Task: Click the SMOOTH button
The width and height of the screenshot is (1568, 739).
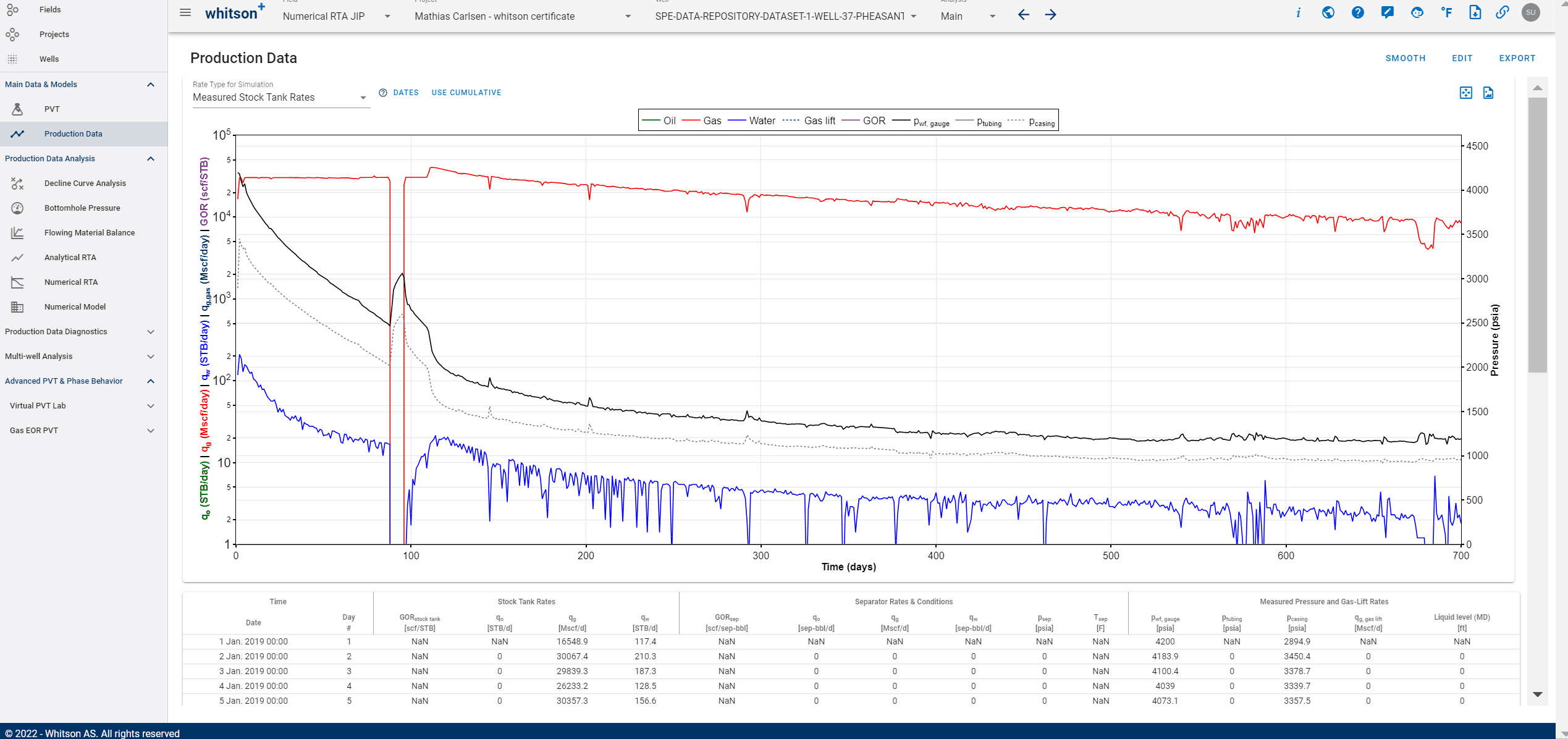Action: (x=1405, y=58)
